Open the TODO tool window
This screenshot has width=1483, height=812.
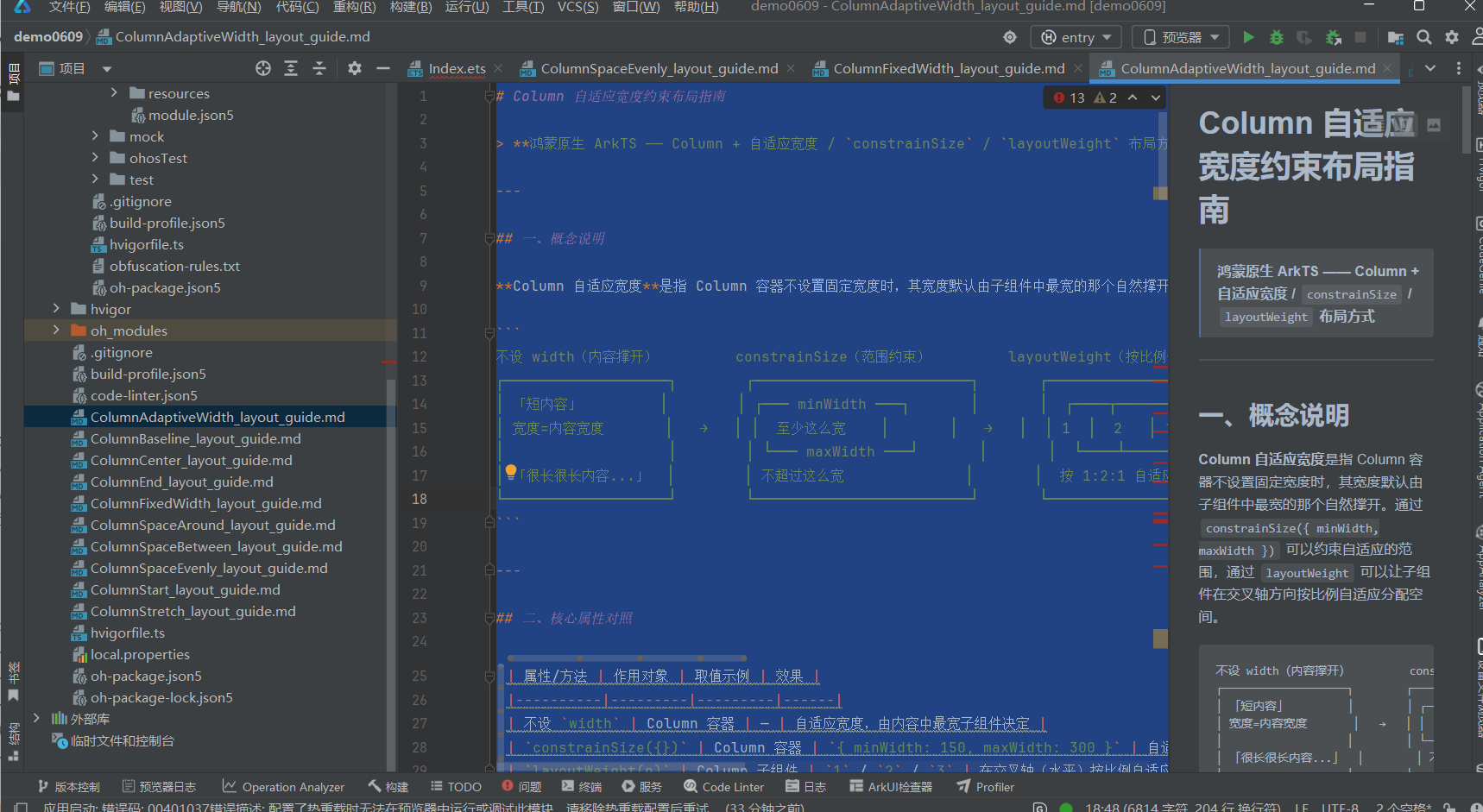456,787
